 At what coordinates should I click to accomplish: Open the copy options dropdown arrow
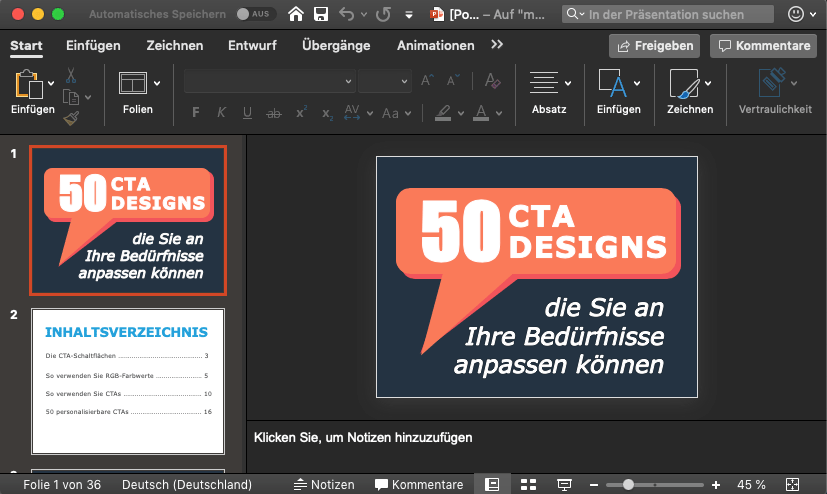88,98
